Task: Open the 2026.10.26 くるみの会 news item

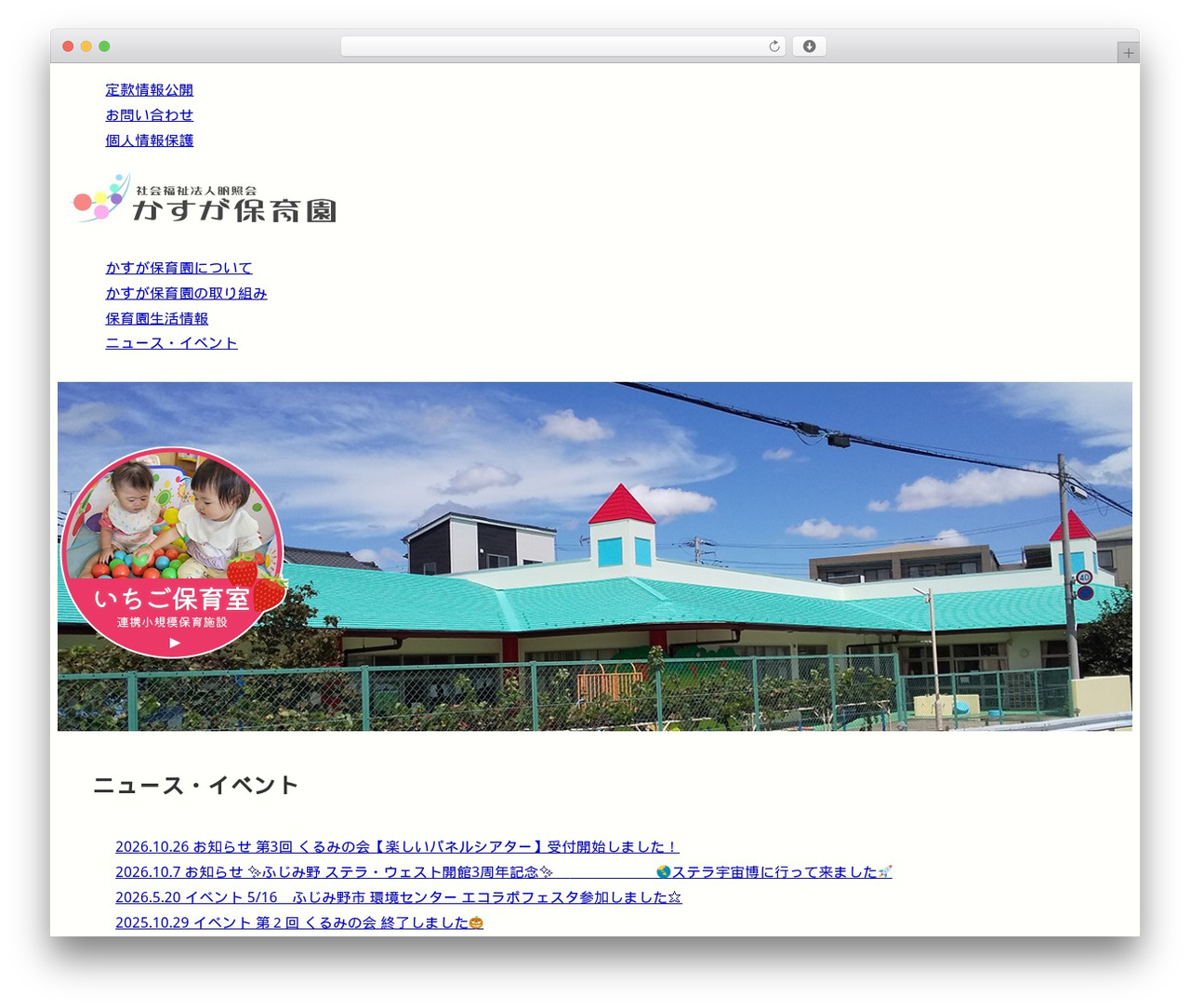Action: 397,846
